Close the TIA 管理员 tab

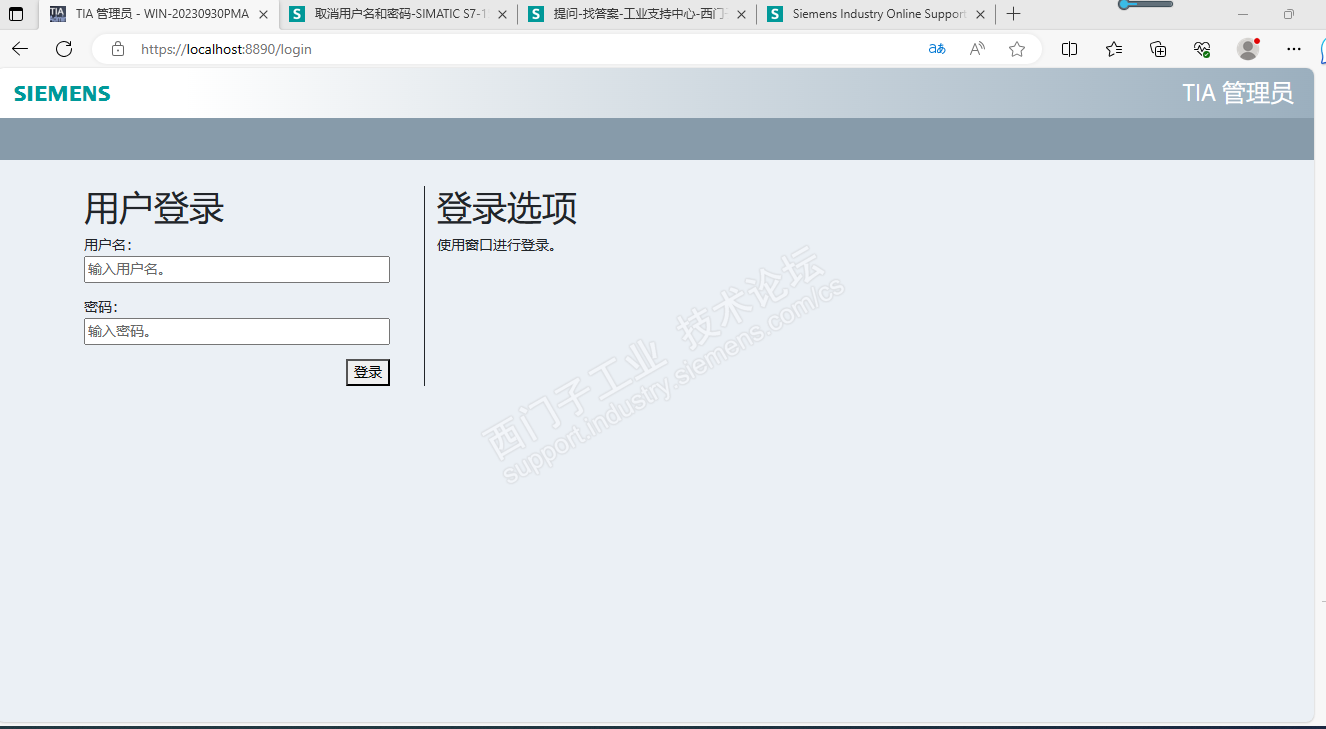click(x=263, y=15)
